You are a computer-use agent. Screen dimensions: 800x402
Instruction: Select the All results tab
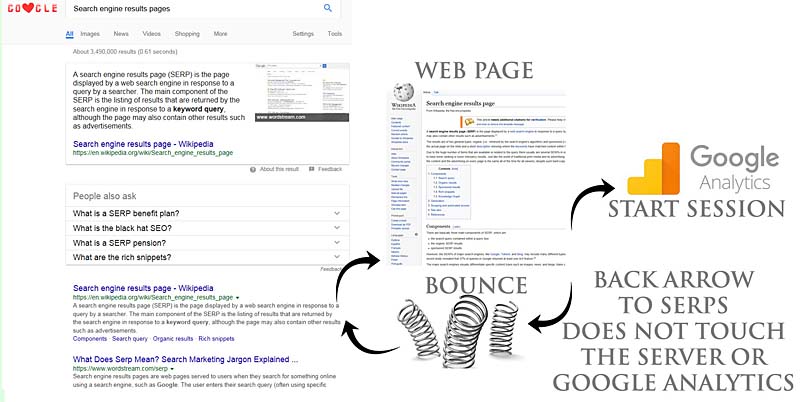[x=69, y=34]
